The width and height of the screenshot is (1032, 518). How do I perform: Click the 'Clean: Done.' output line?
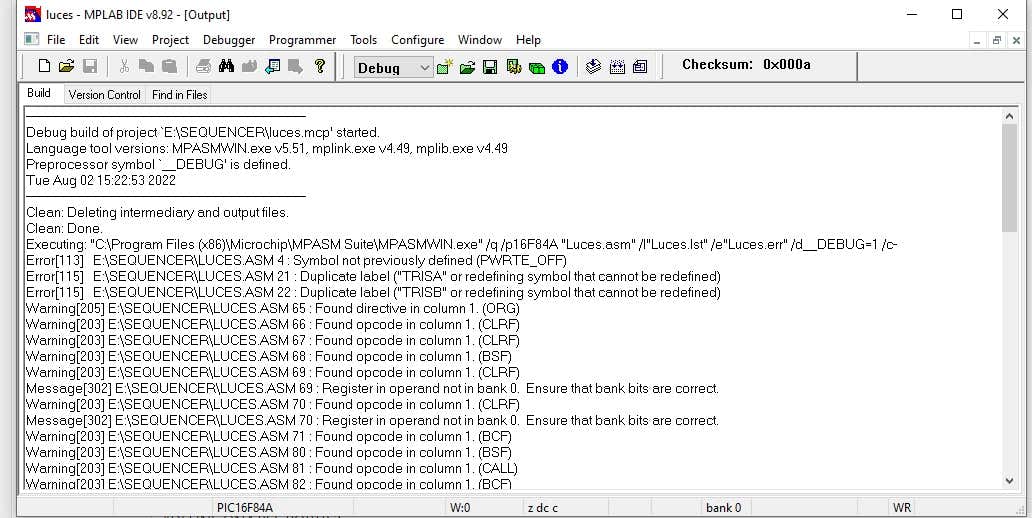point(64,228)
